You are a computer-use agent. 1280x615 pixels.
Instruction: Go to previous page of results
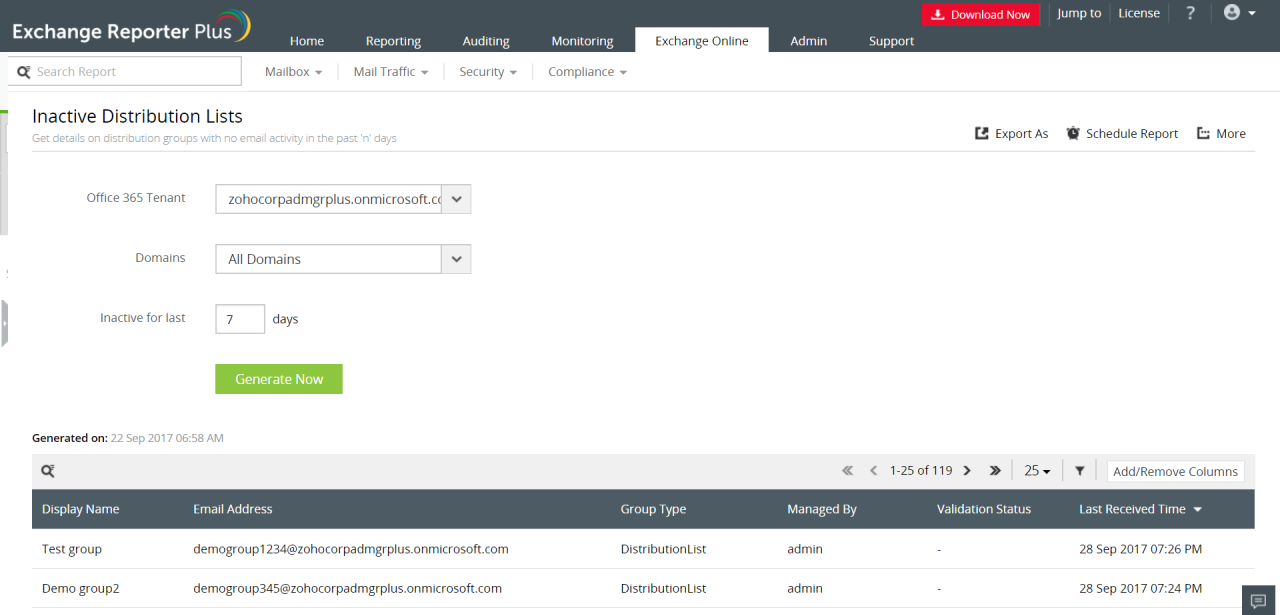pos(873,471)
